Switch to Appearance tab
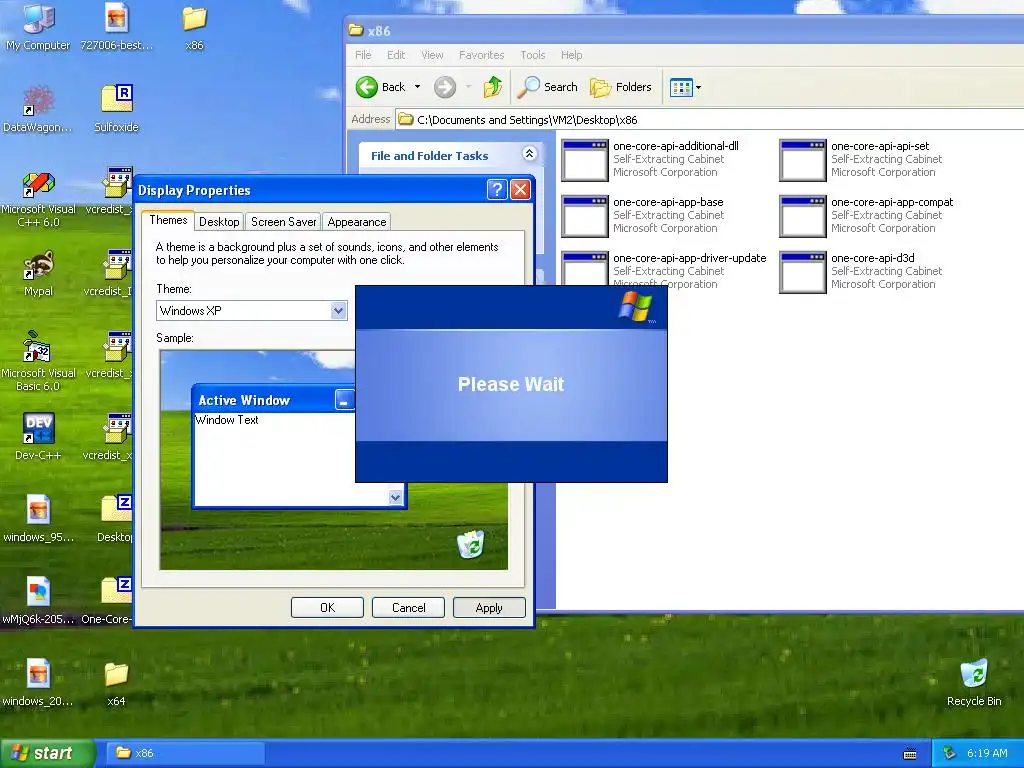 point(357,222)
